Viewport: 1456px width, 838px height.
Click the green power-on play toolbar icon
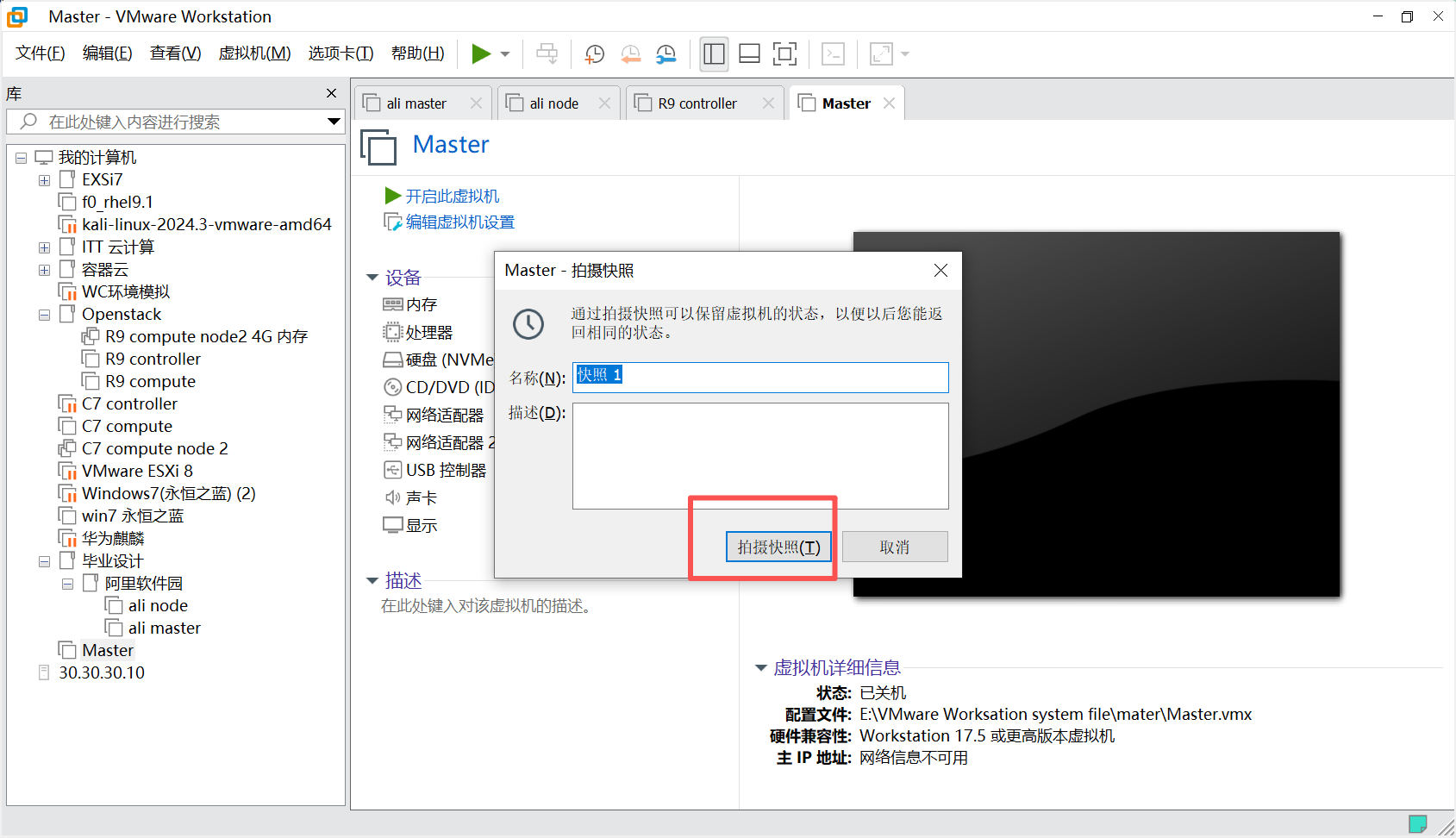481,54
